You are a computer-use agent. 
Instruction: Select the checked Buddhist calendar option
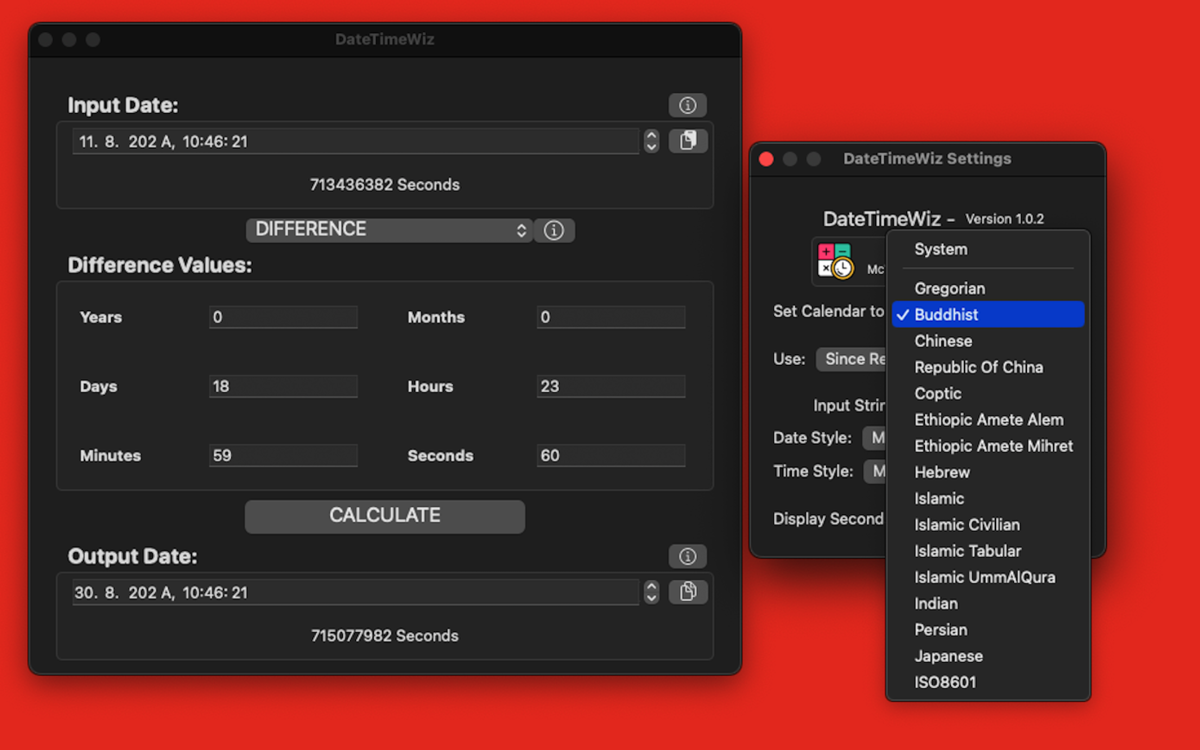click(x=988, y=314)
